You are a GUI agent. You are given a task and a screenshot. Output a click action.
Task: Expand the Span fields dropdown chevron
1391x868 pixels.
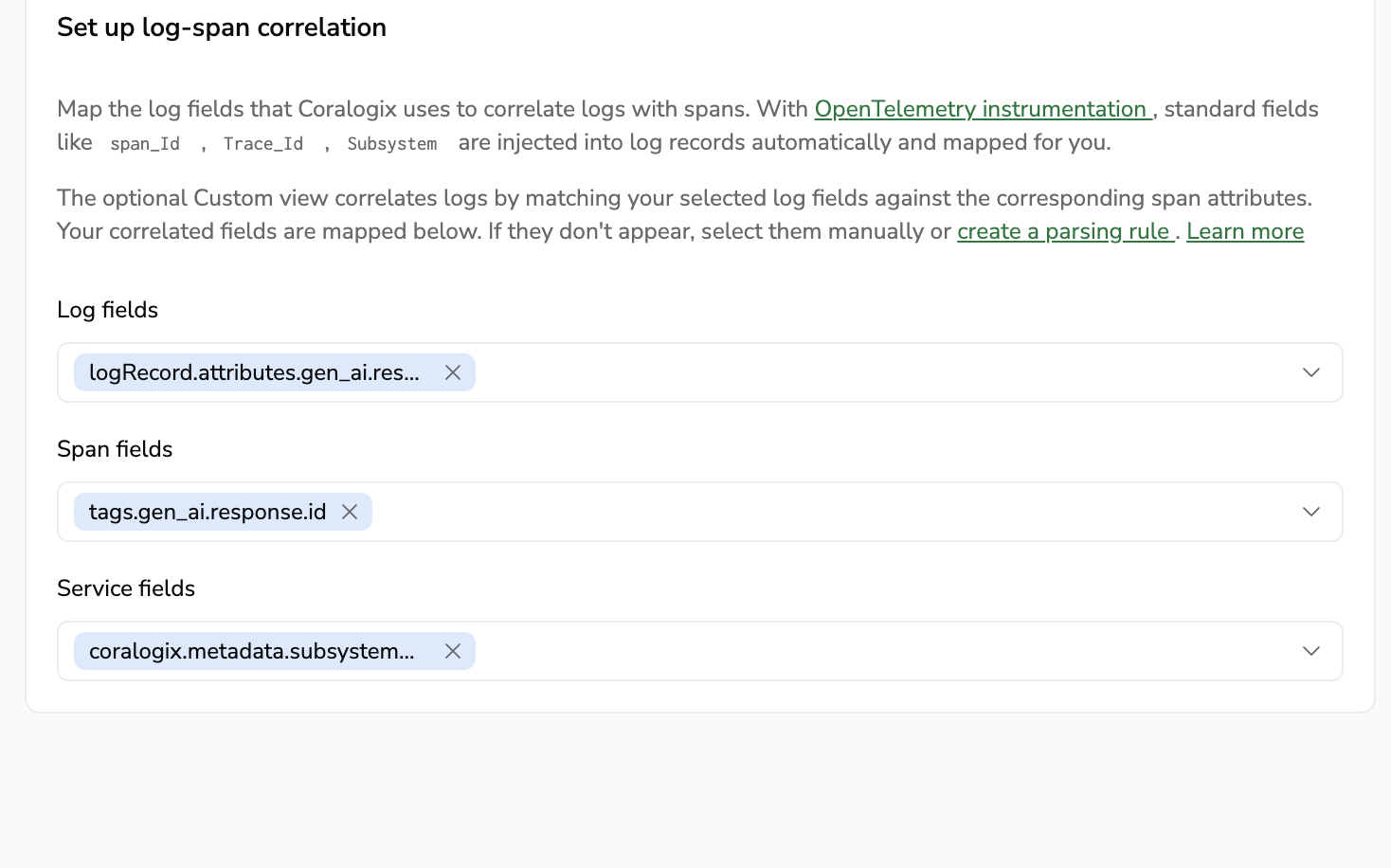pyautogui.click(x=1311, y=512)
